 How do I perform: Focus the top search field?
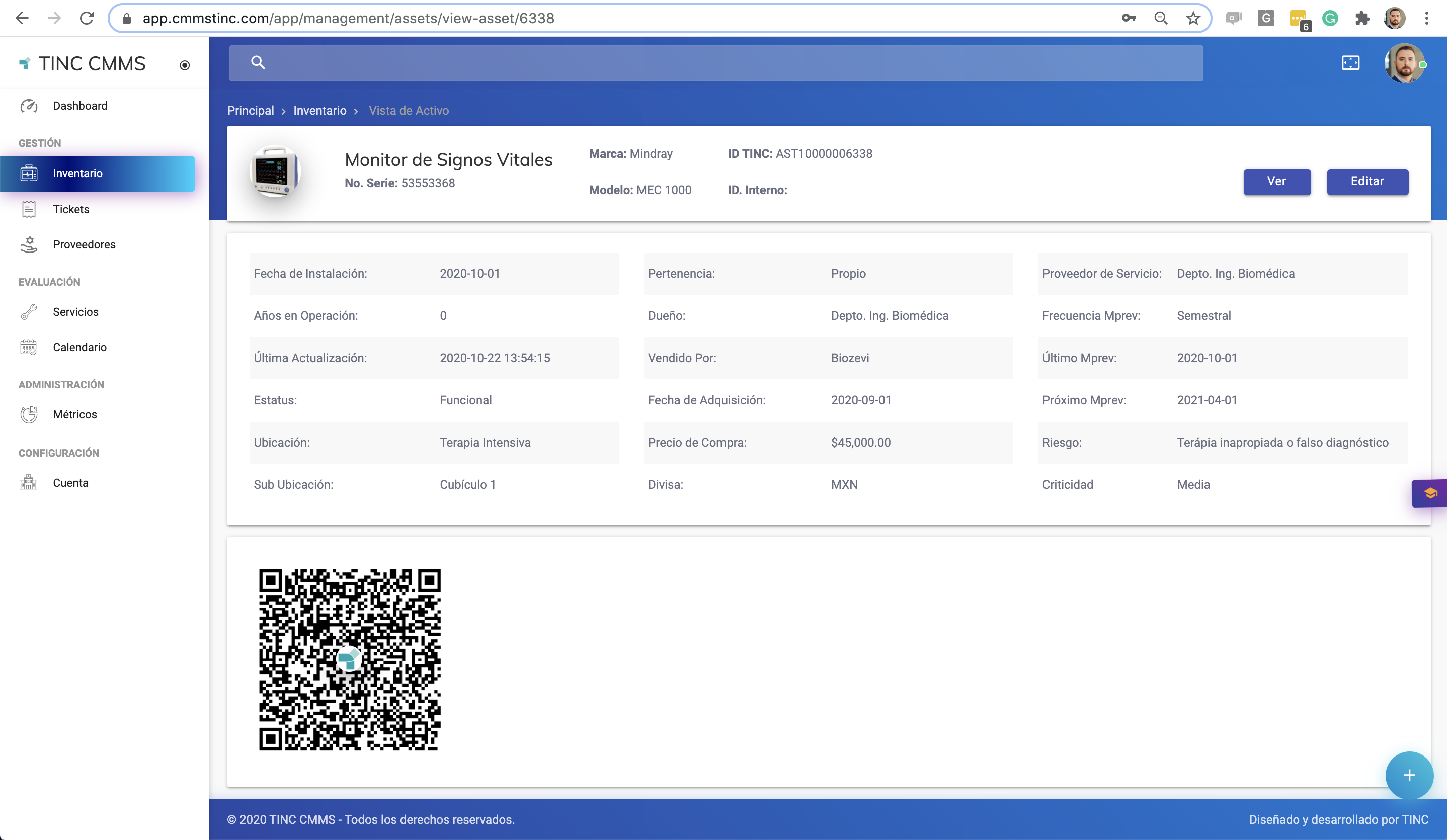[716, 63]
